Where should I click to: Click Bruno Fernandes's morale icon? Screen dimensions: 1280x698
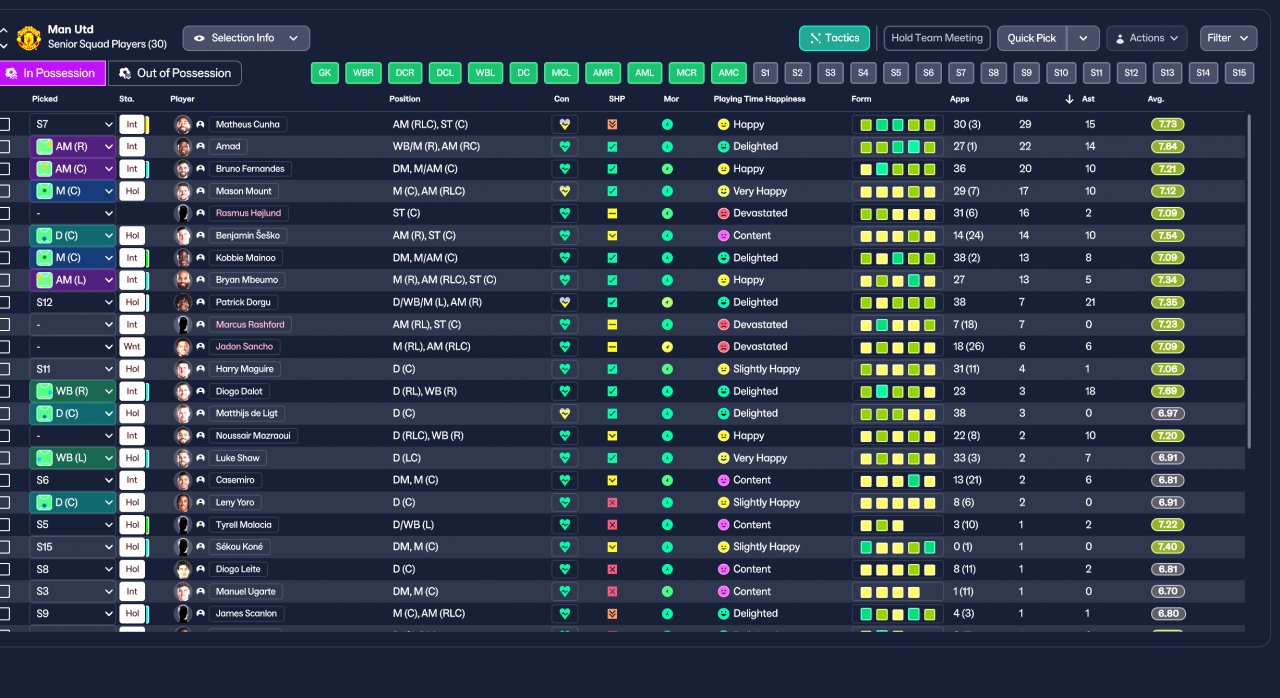click(667, 169)
